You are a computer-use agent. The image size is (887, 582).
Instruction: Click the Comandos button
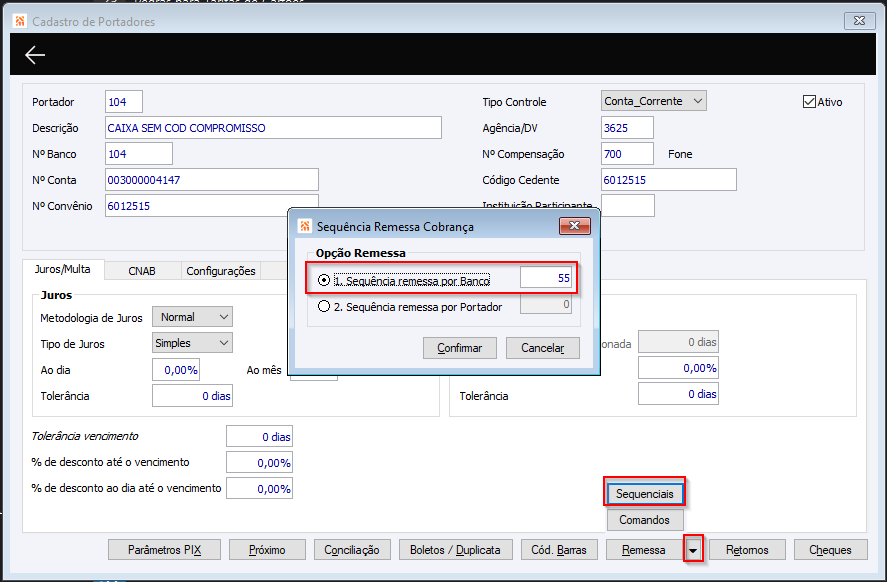pyautogui.click(x=645, y=520)
